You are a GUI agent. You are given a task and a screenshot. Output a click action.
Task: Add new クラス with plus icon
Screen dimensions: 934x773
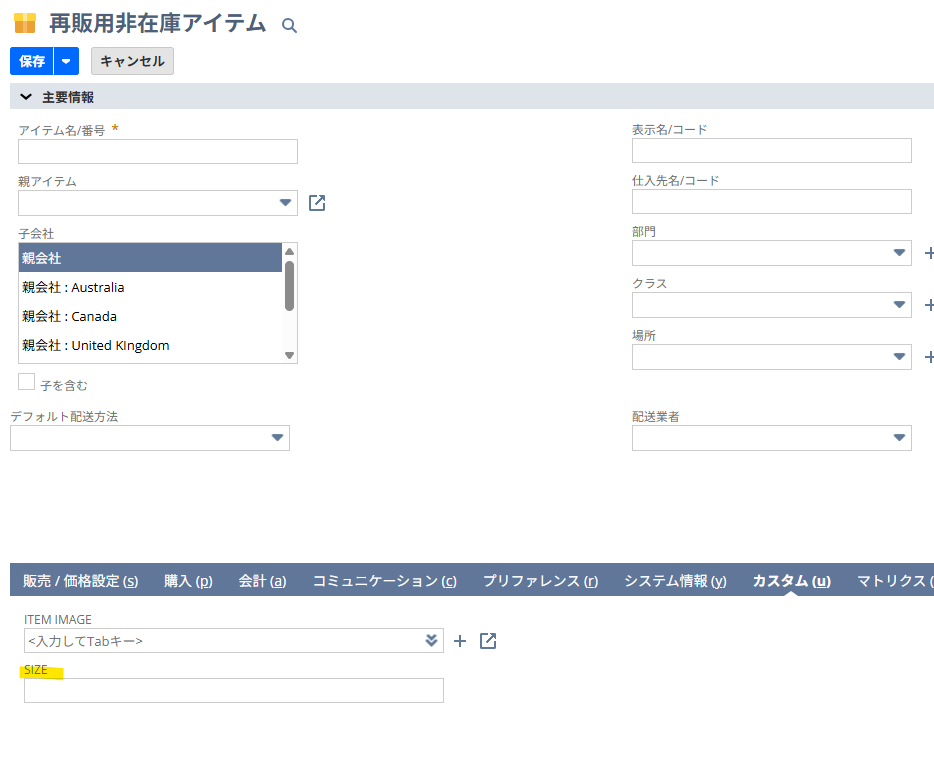(x=928, y=305)
